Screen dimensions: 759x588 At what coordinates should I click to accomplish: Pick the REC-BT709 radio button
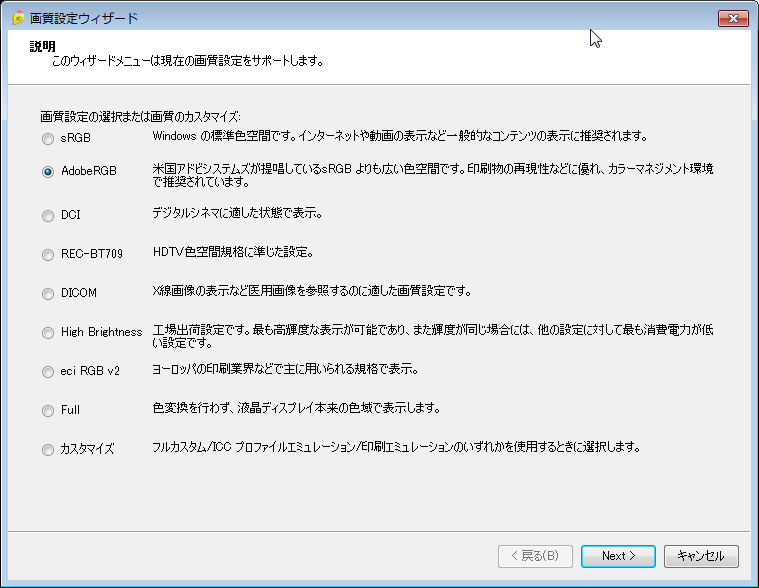tap(48, 255)
